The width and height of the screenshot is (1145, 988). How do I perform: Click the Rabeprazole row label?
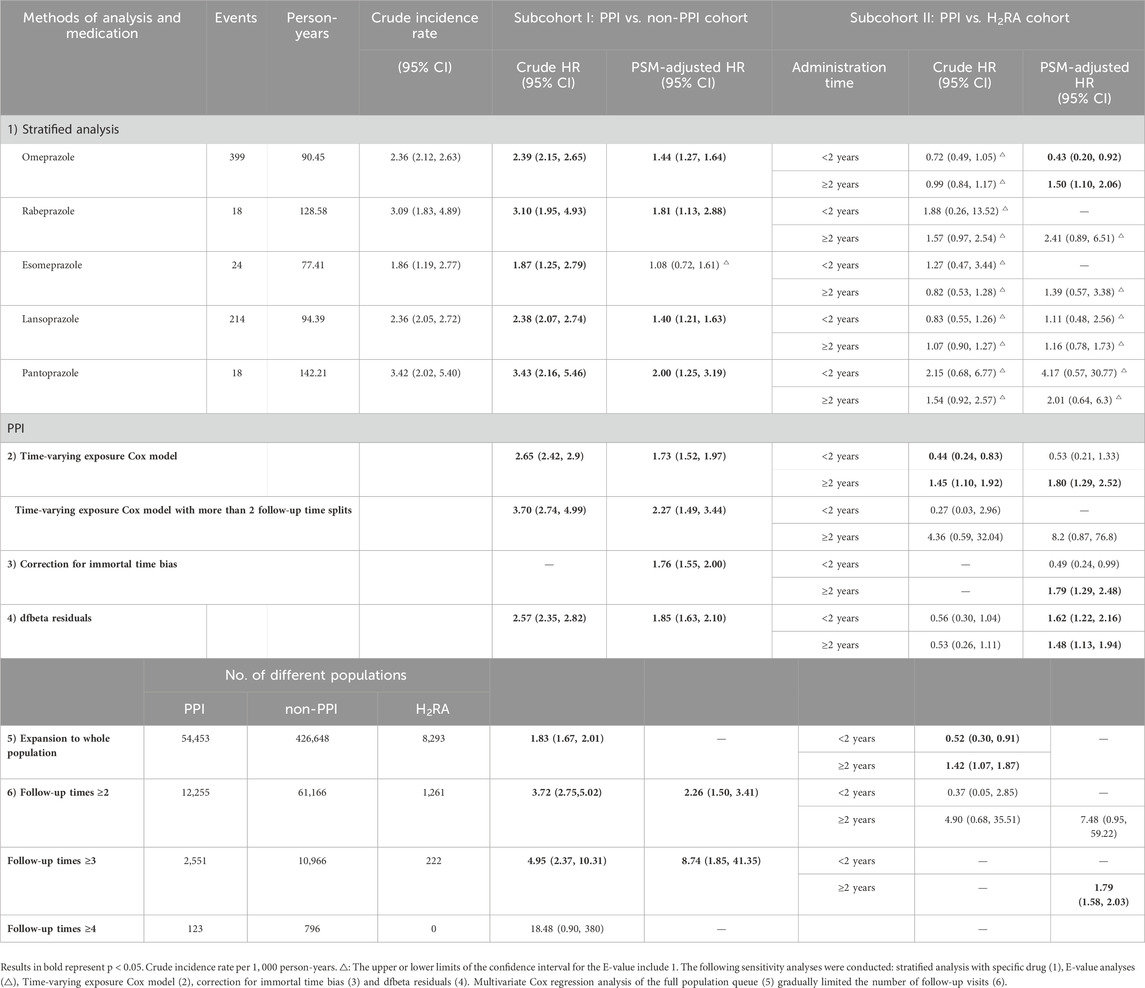click(x=57, y=210)
